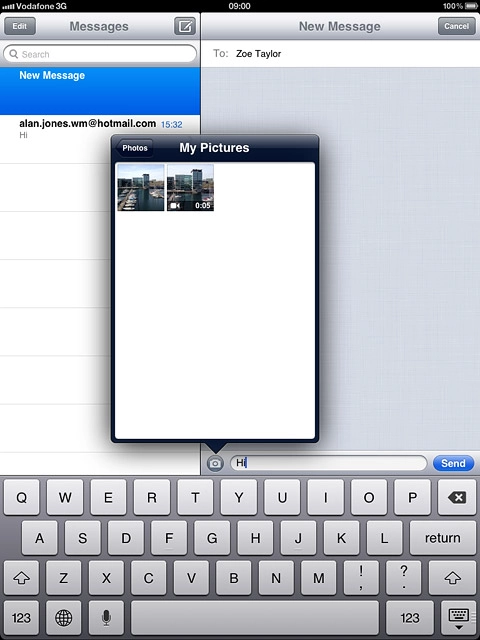Tap the P key
This screenshot has width=480, height=640.
pos(413,497)
